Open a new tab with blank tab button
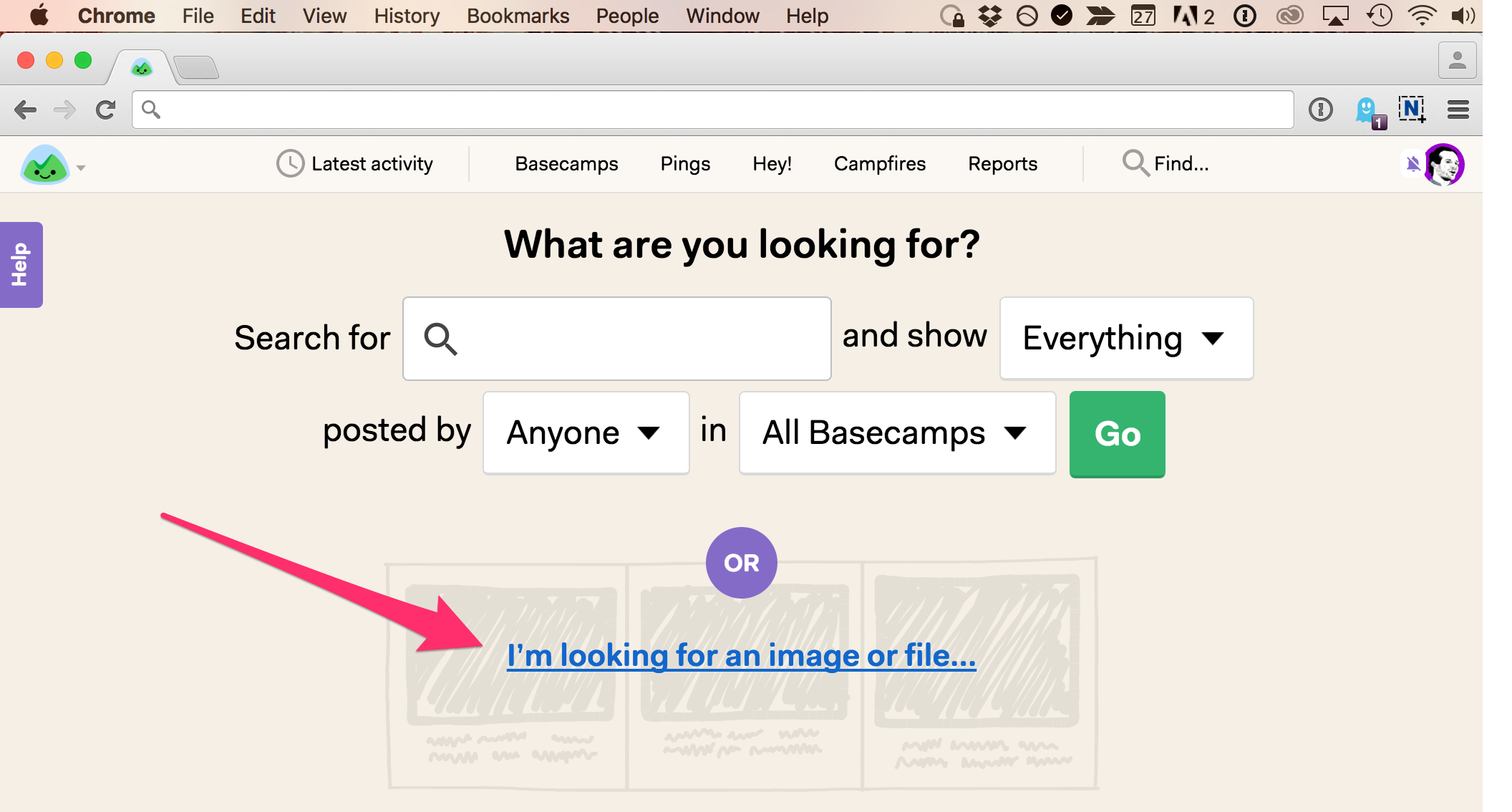Image resolution: width=1512 pixels, height=812 pixels. pyautogui.click(x=196, y=68)
